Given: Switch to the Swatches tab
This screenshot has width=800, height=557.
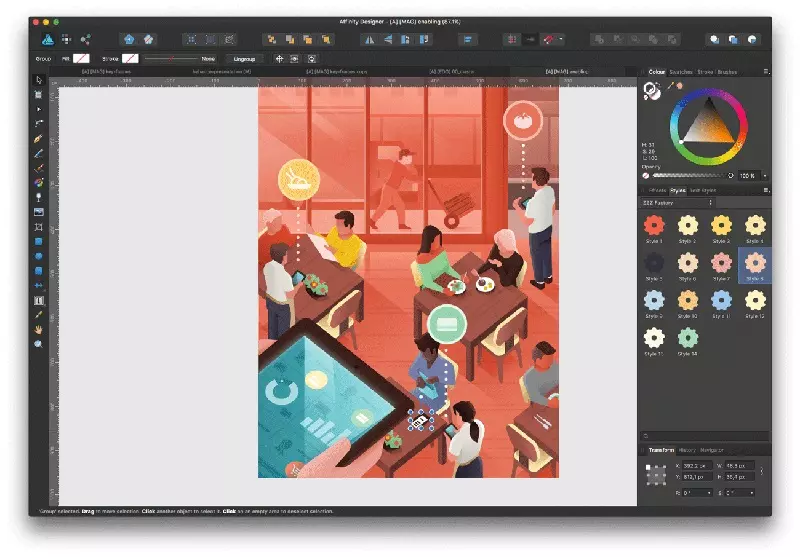Looking at the screenshot, I should click(681, 72).
